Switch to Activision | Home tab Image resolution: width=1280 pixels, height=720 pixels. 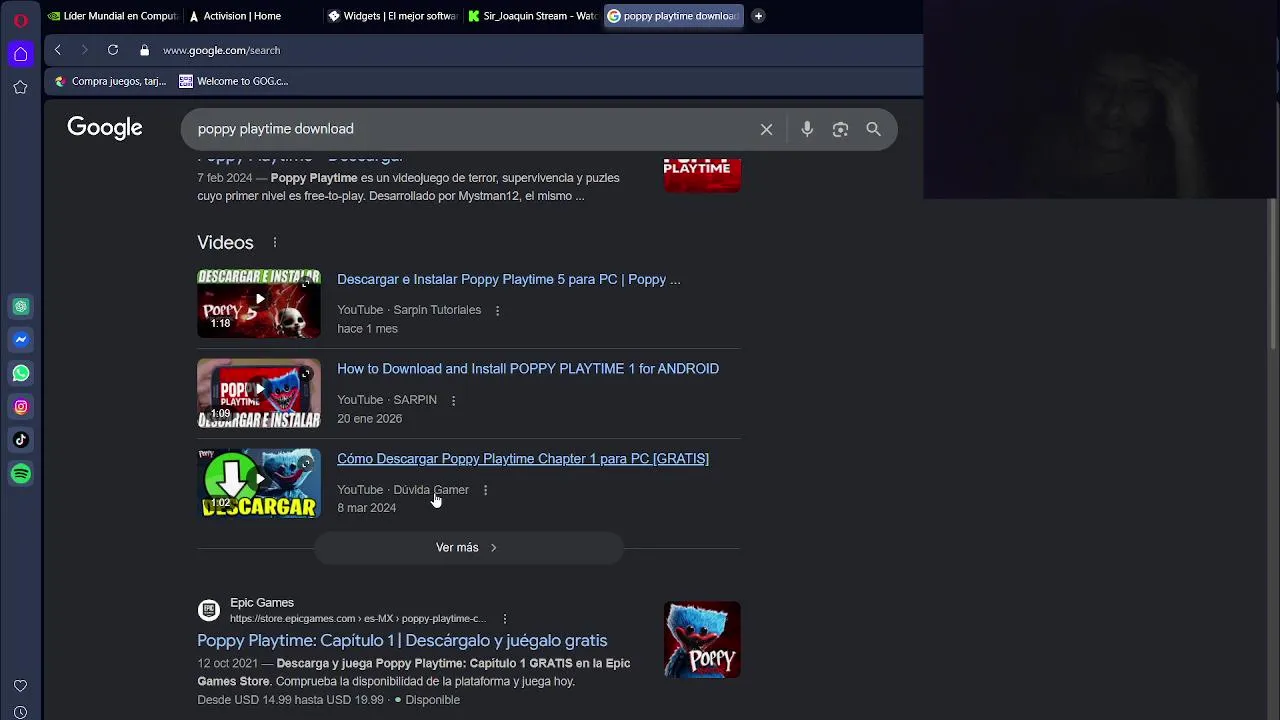(x=252, y=16)
